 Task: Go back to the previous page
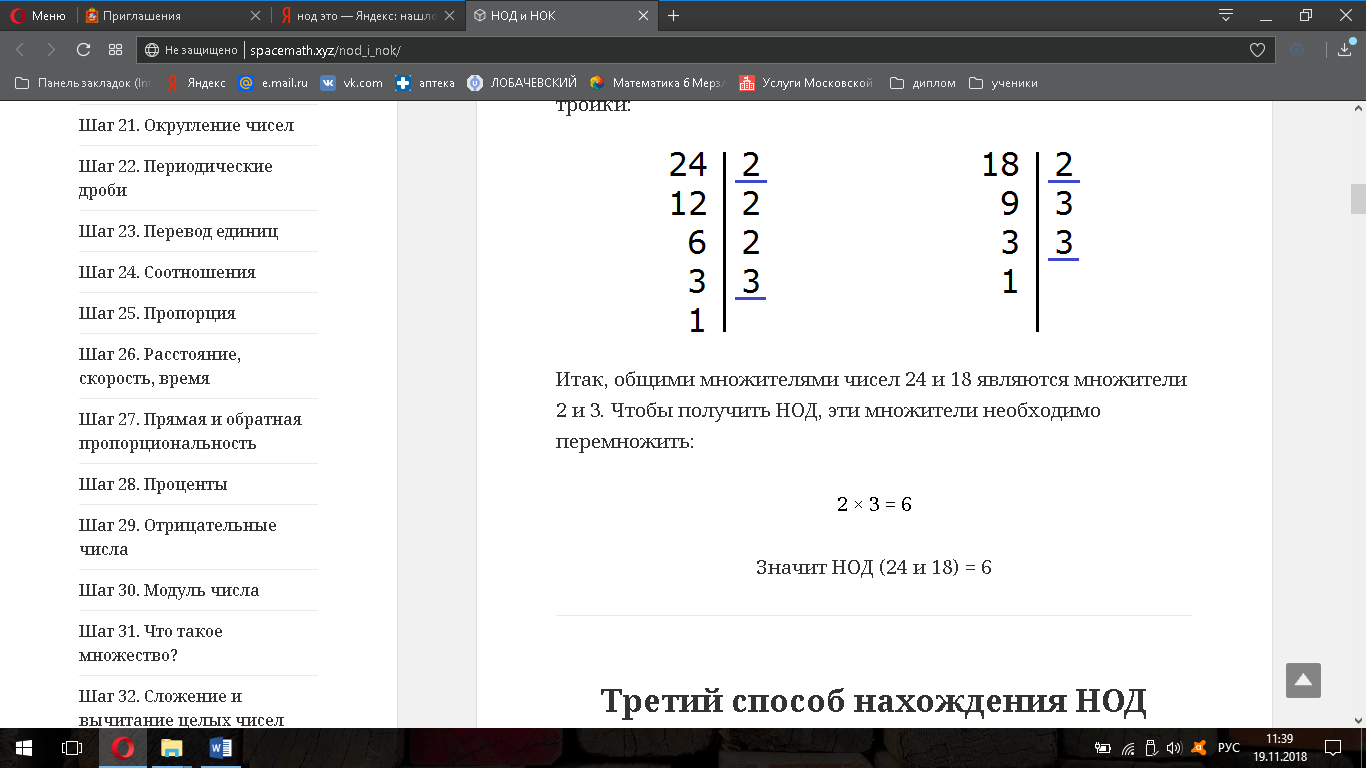(x=20, y=50)
